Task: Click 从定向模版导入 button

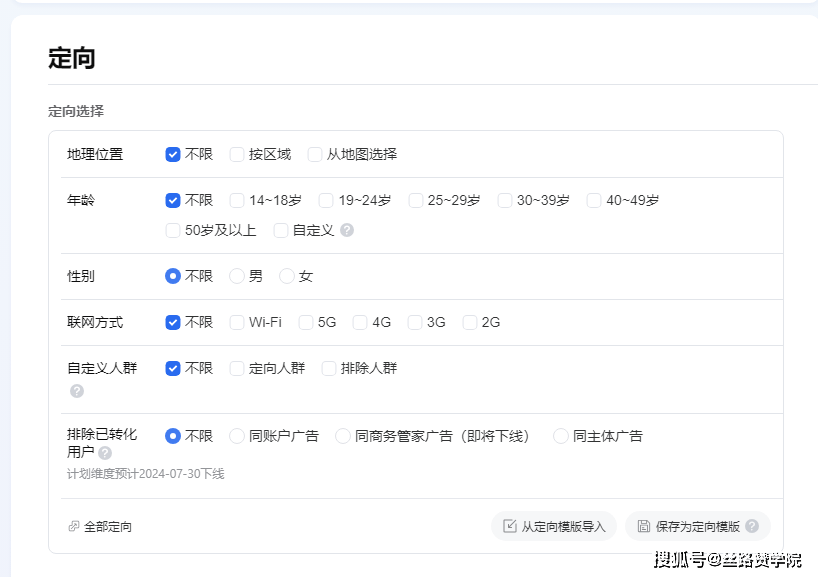Action: (x=554, y=526)
